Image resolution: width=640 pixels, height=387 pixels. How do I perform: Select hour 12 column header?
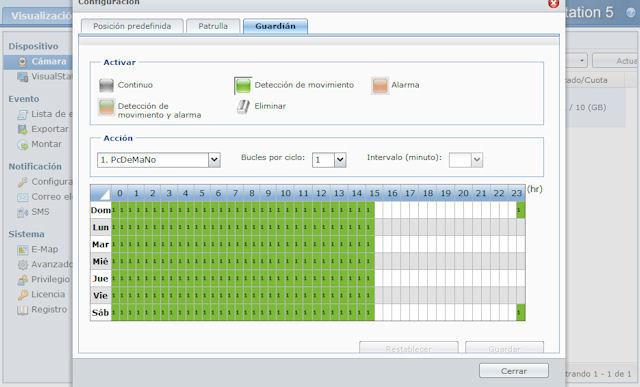tap(321, 193)
